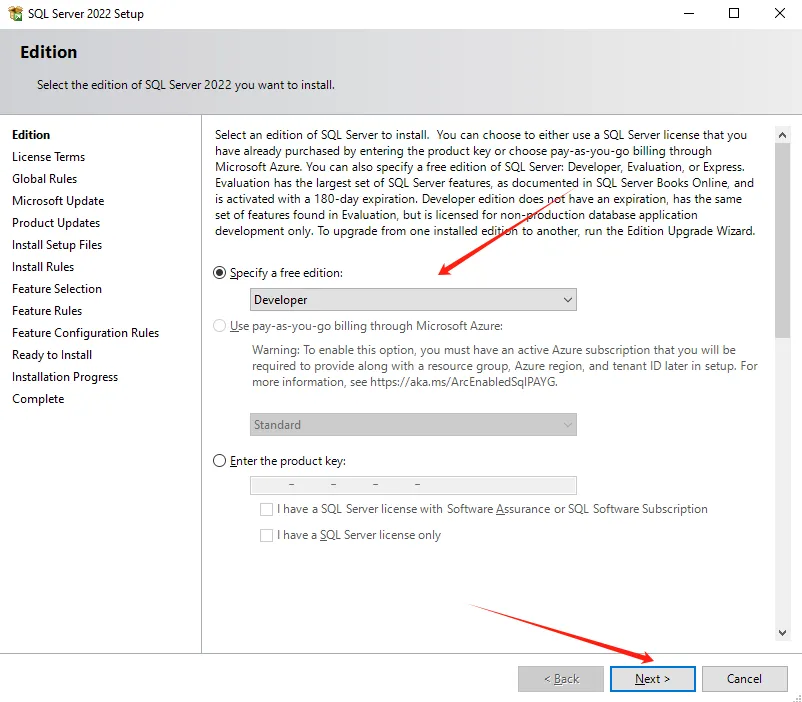Select the License Terms step
The width and height of the screenshot is (802, 702).
click(49, 157)
